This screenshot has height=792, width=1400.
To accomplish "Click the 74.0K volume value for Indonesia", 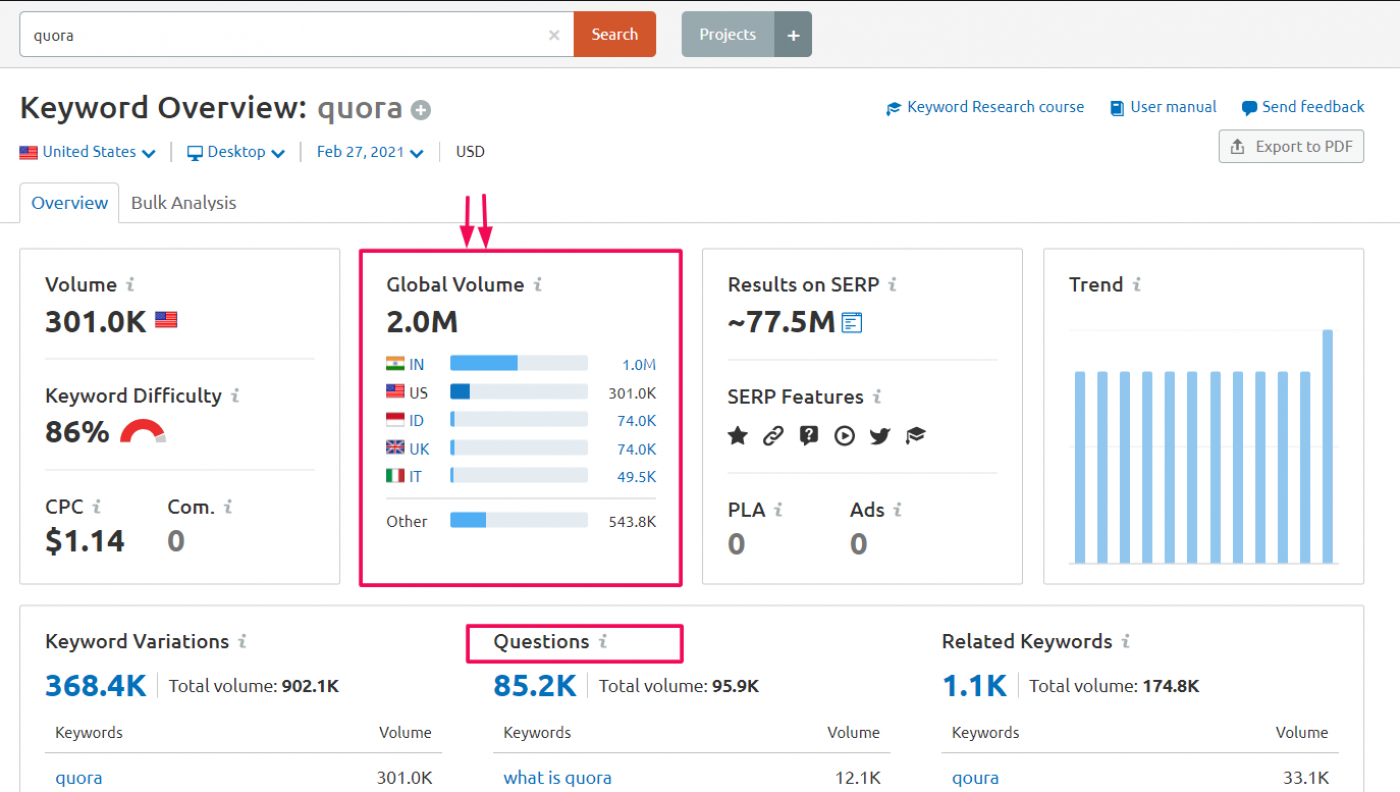I will pos(636,421).
